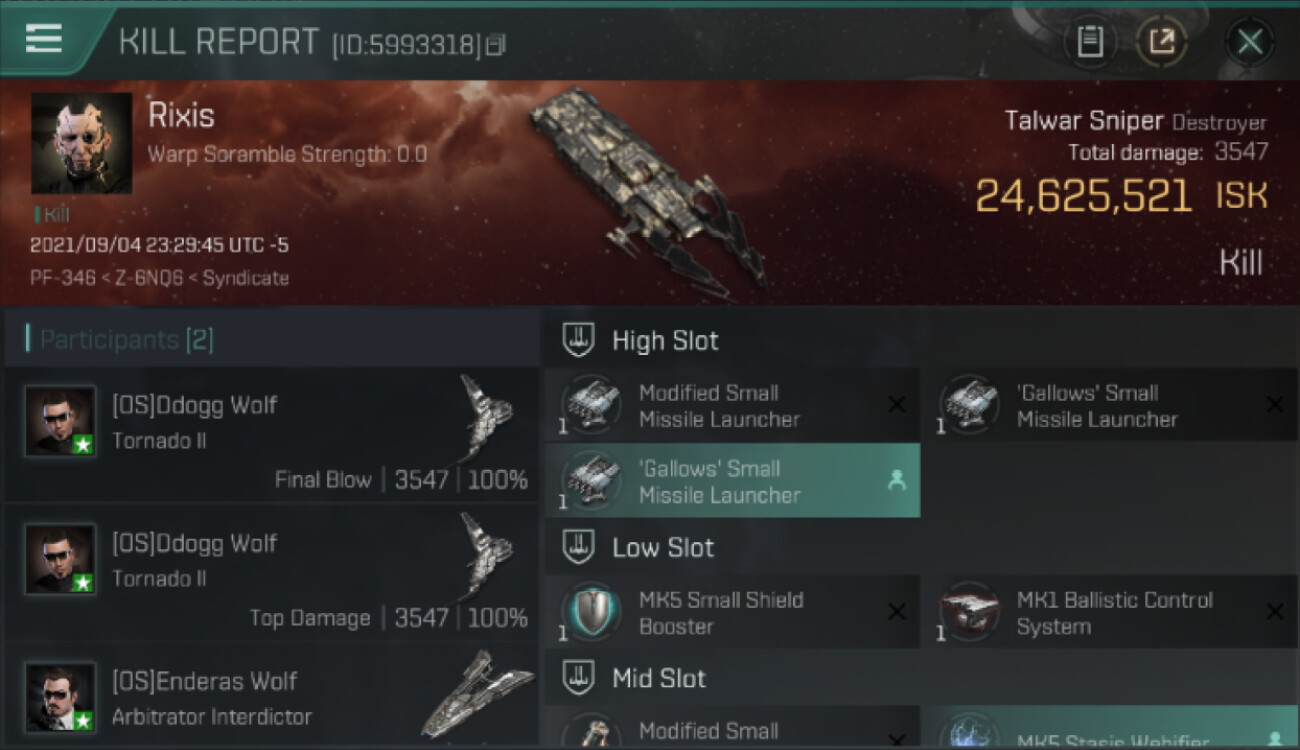The image size is (1300, 750).
Task: Open the hamburger menu
Action: 43,39
